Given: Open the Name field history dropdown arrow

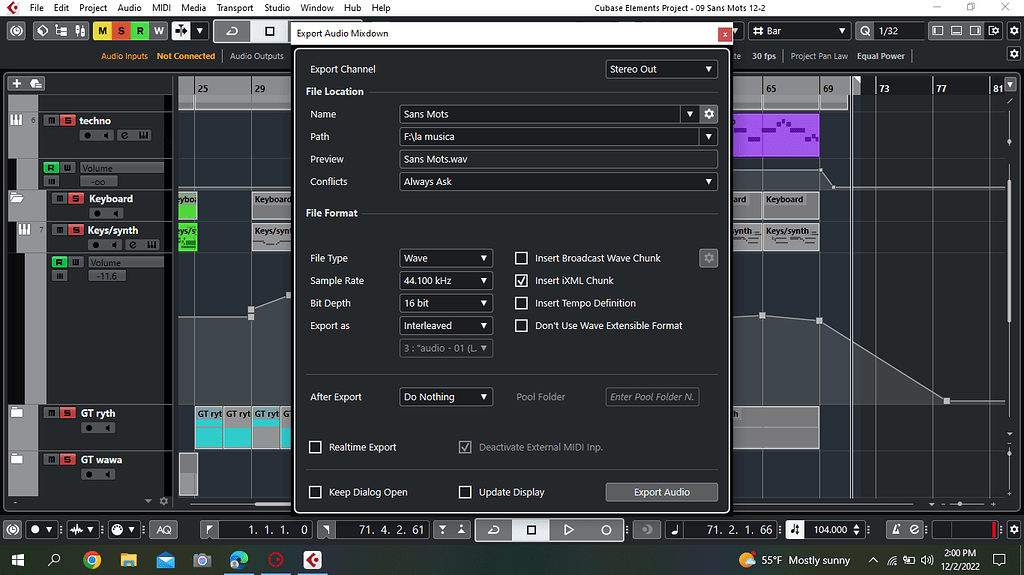Looking at the screenshot, I should pos(690,114).
